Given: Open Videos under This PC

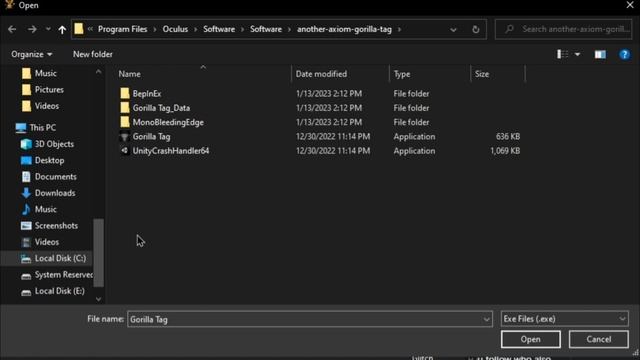Looking at the screenshot, I should click(x=47, y=242).
